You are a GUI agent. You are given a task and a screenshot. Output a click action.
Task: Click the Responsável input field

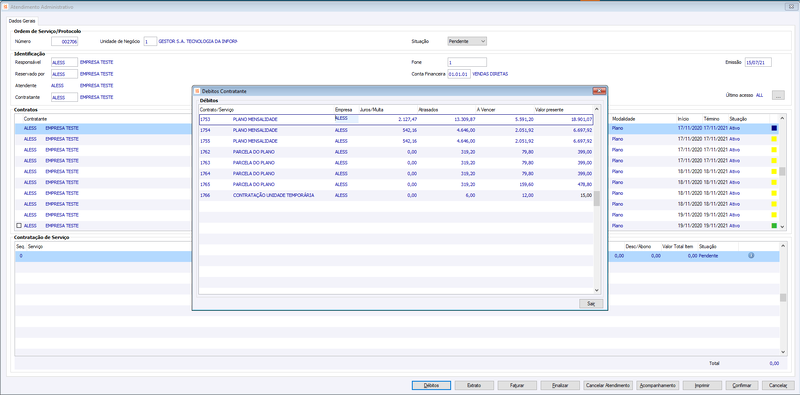[64, 62]
